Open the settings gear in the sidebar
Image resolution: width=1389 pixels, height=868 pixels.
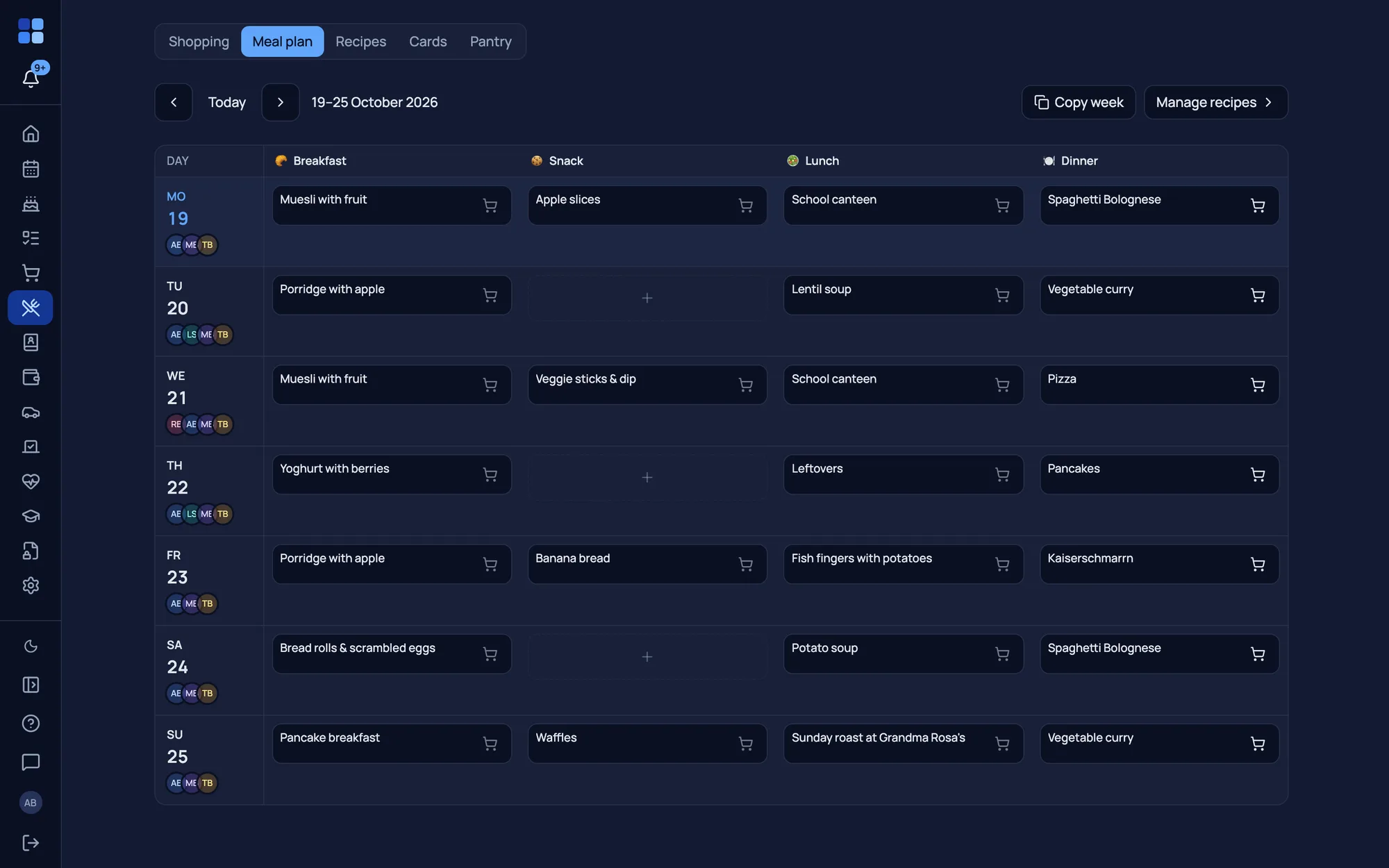pos(31,585)
